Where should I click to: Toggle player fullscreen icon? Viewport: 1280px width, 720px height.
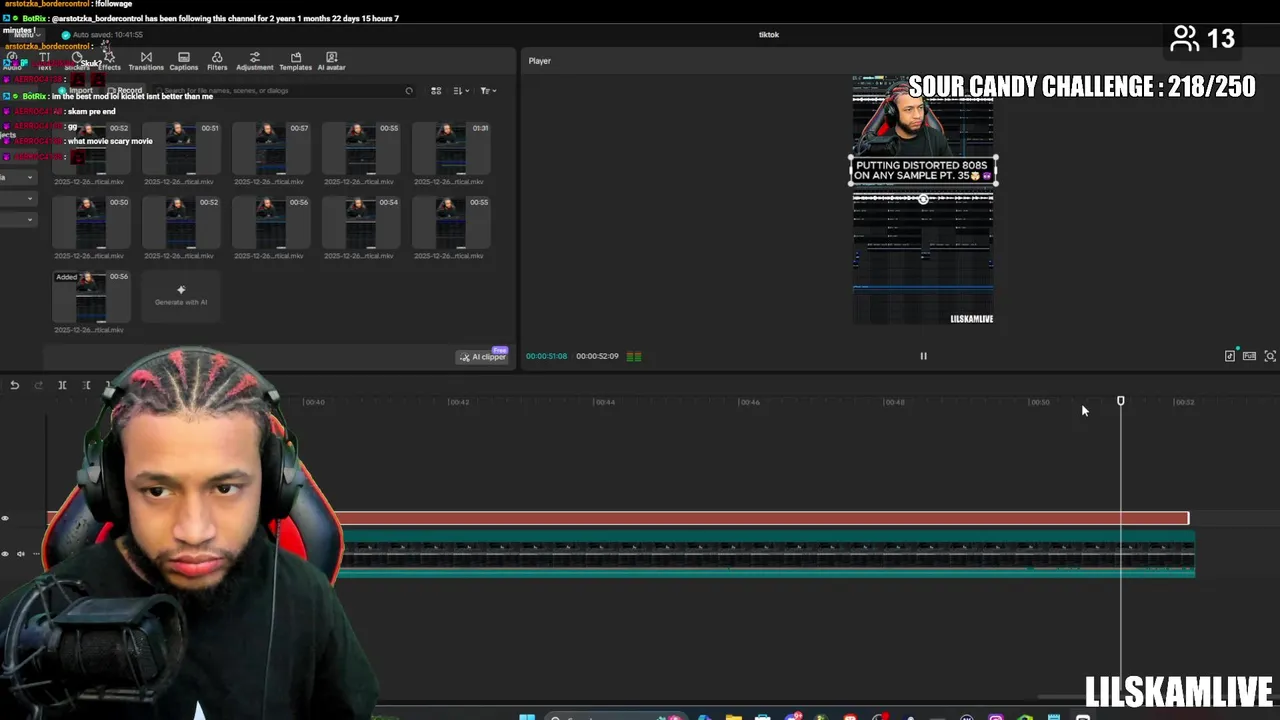[1270, 356]
